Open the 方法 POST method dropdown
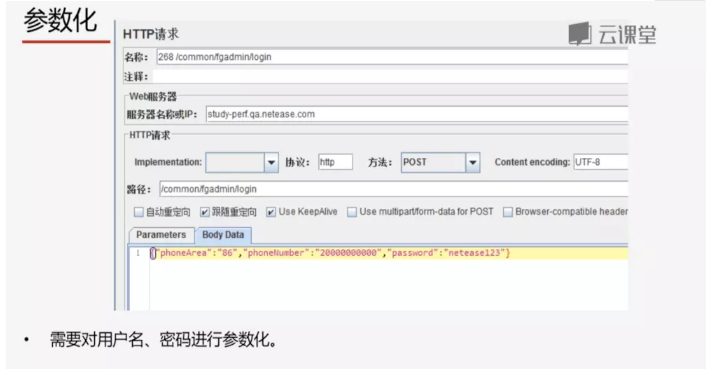Image resolution: width=709 pixels, height=369 pixels. pyautogui.click(x=440, y=162)
